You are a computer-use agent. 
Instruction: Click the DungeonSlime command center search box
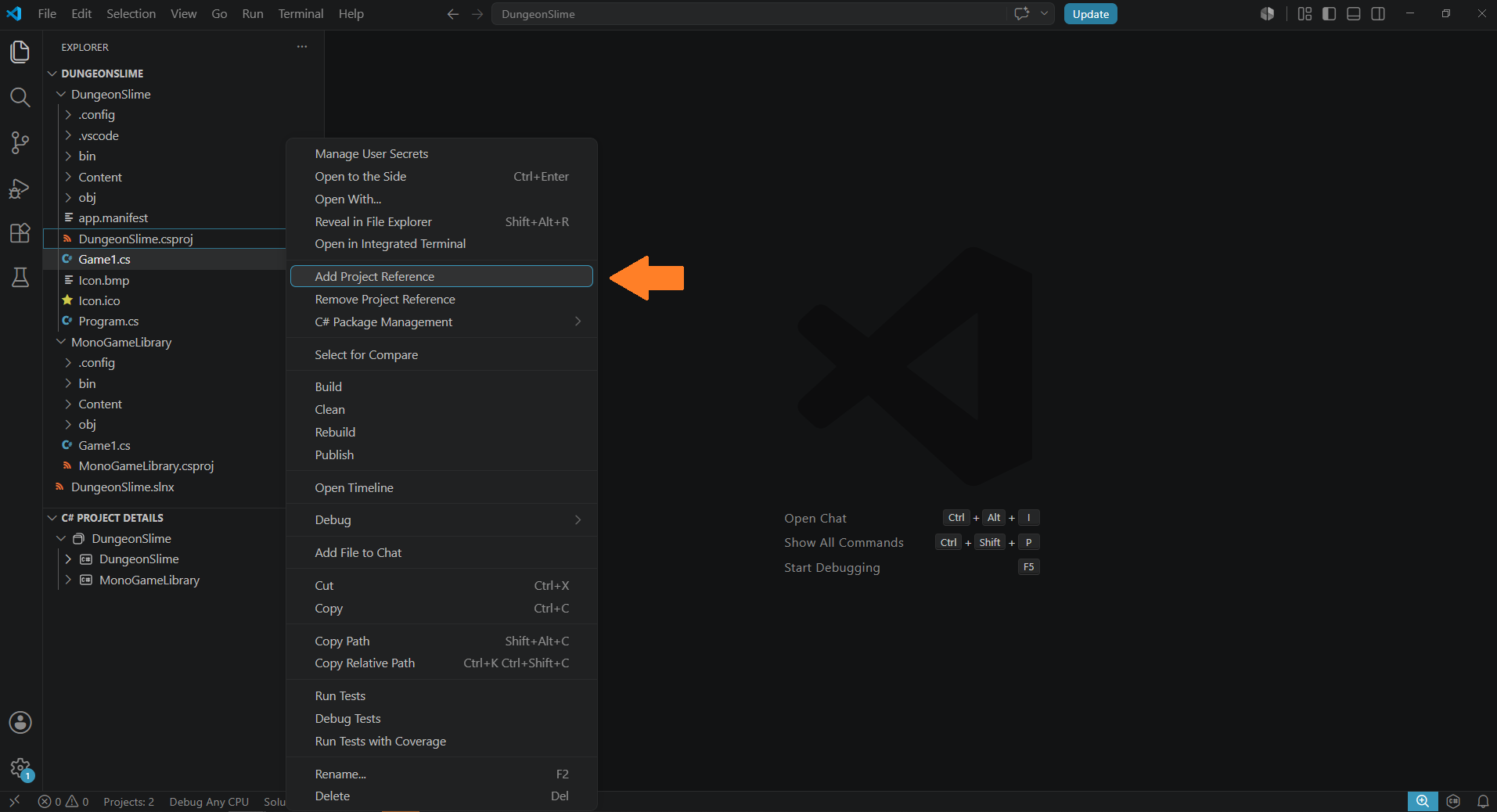coord(749,14)
